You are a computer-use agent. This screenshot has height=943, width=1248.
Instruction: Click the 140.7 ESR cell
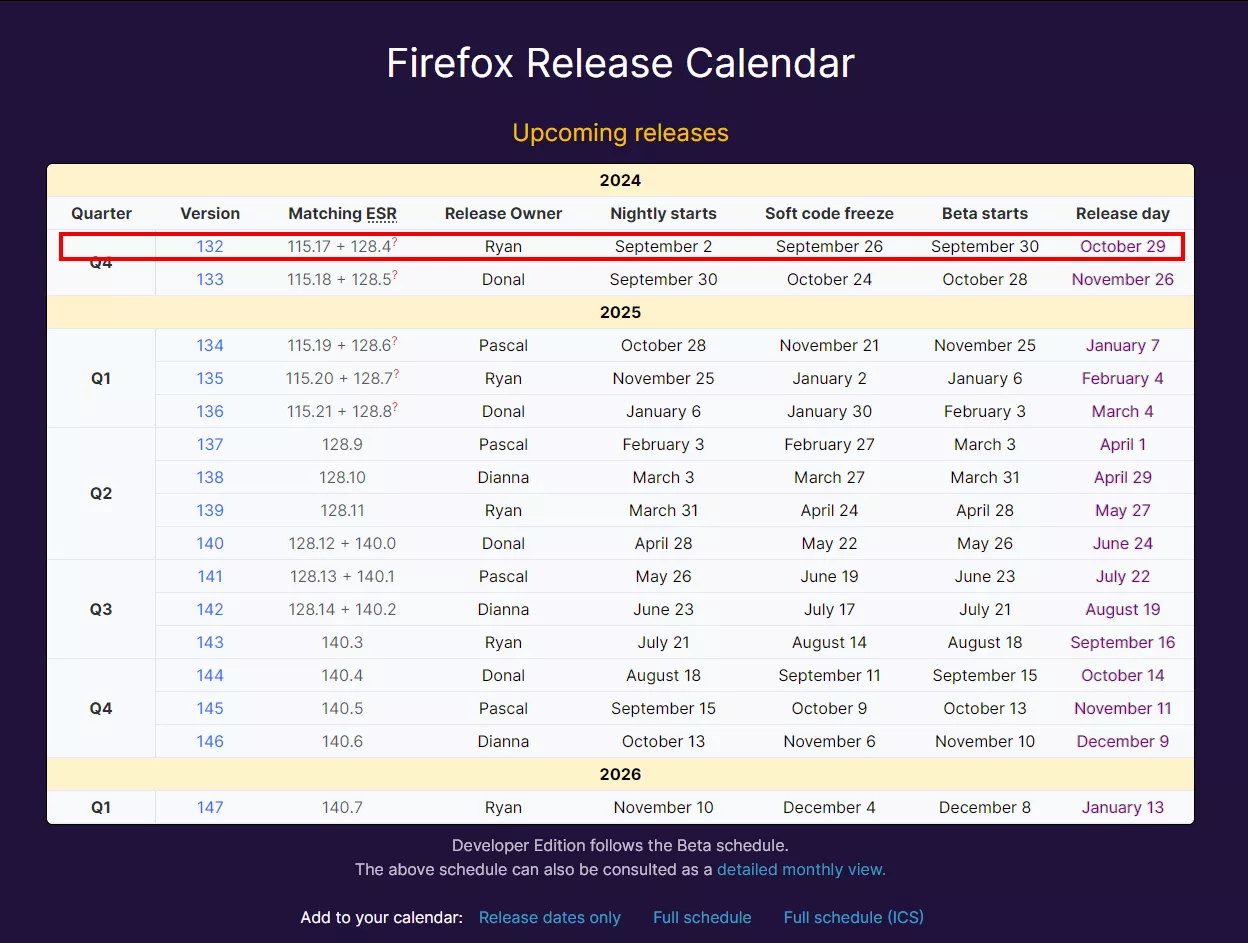click(x=342, y=807)
